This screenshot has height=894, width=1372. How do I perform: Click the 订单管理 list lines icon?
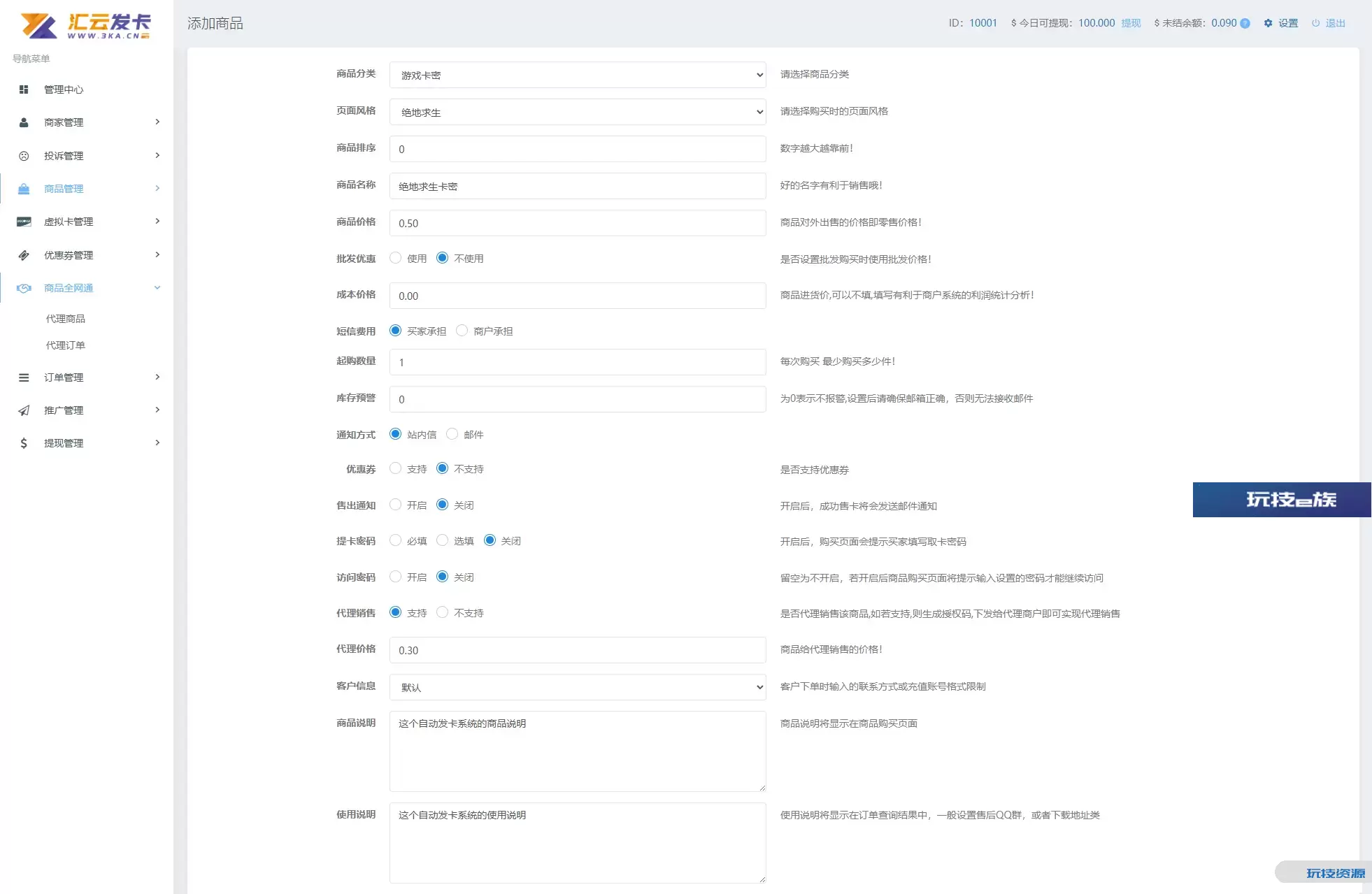pyautogui.click(x=24, y=377)
